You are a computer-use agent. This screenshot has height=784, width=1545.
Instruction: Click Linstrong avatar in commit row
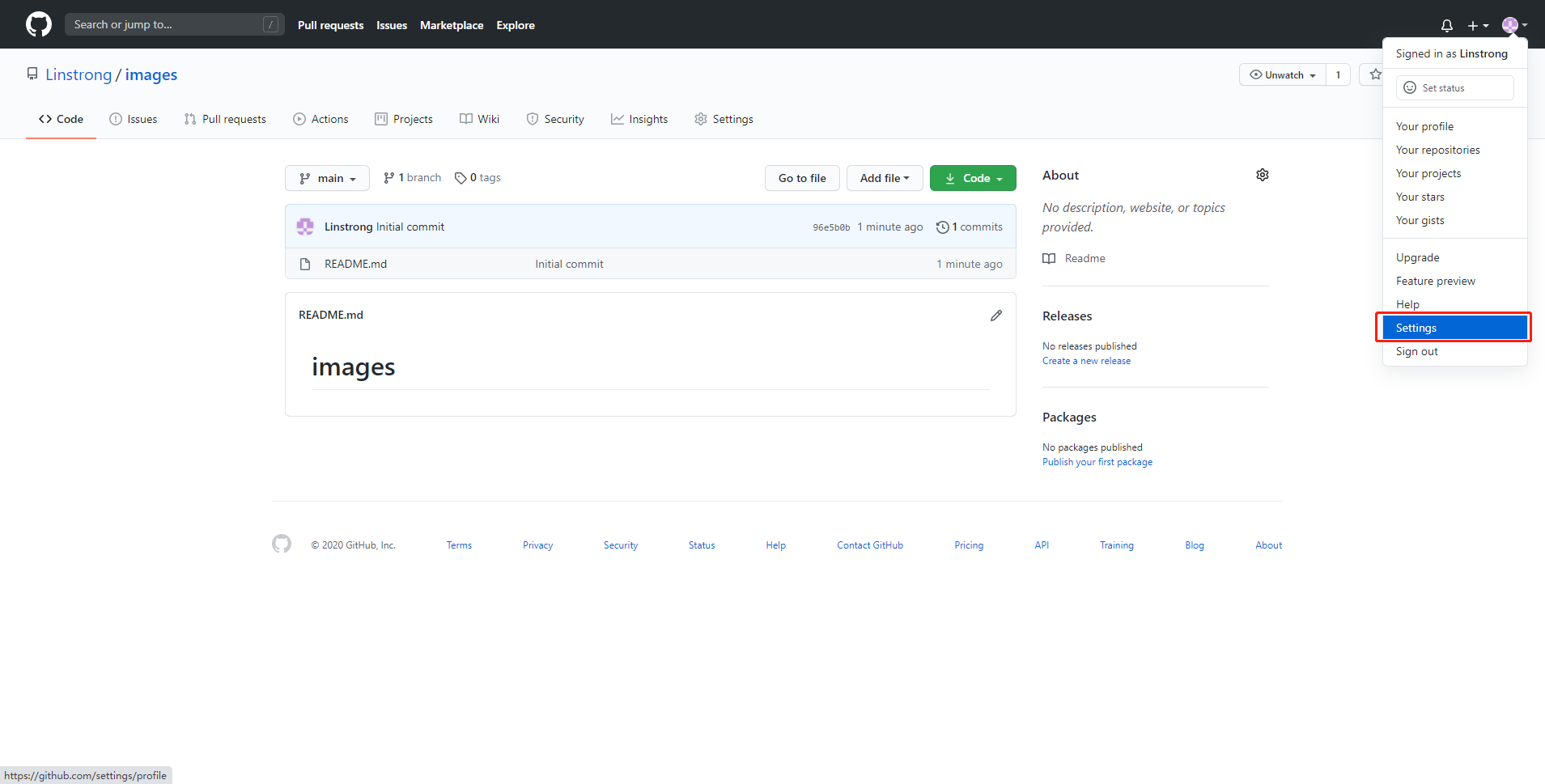pyautogui.click(x=305, y=227)
